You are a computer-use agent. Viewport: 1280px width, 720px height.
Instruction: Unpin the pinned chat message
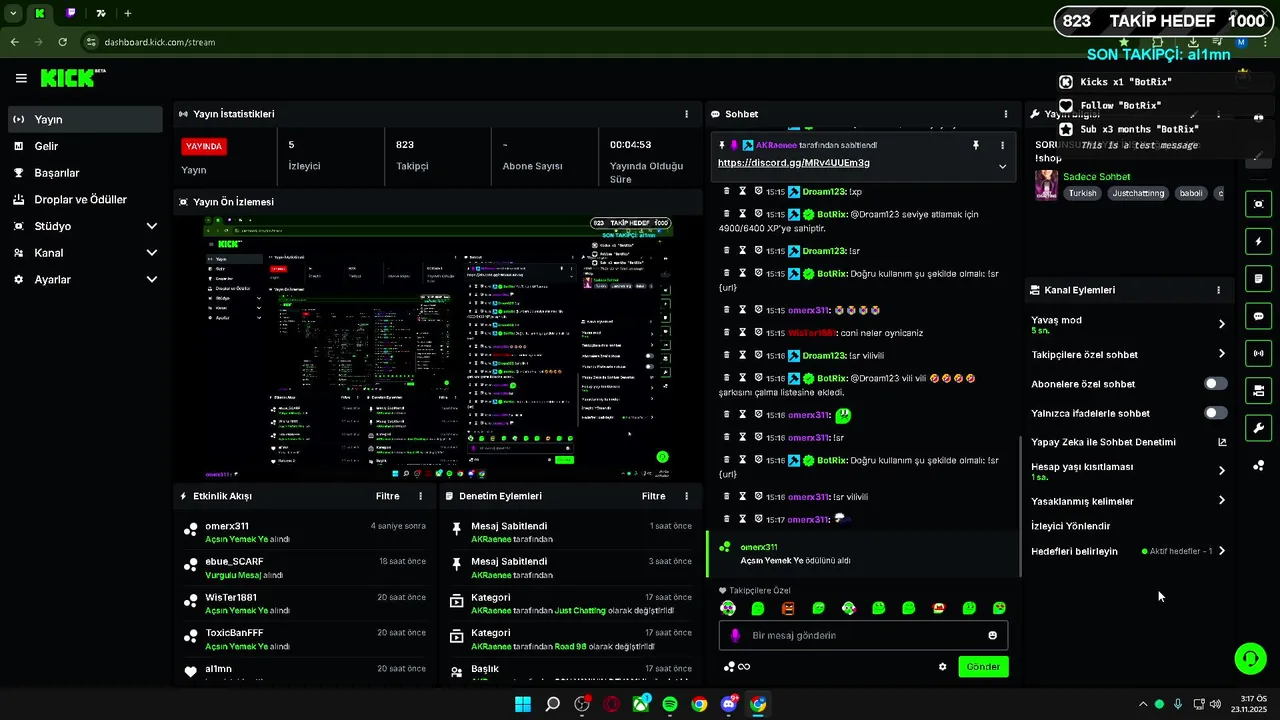(x=975, y=145)
